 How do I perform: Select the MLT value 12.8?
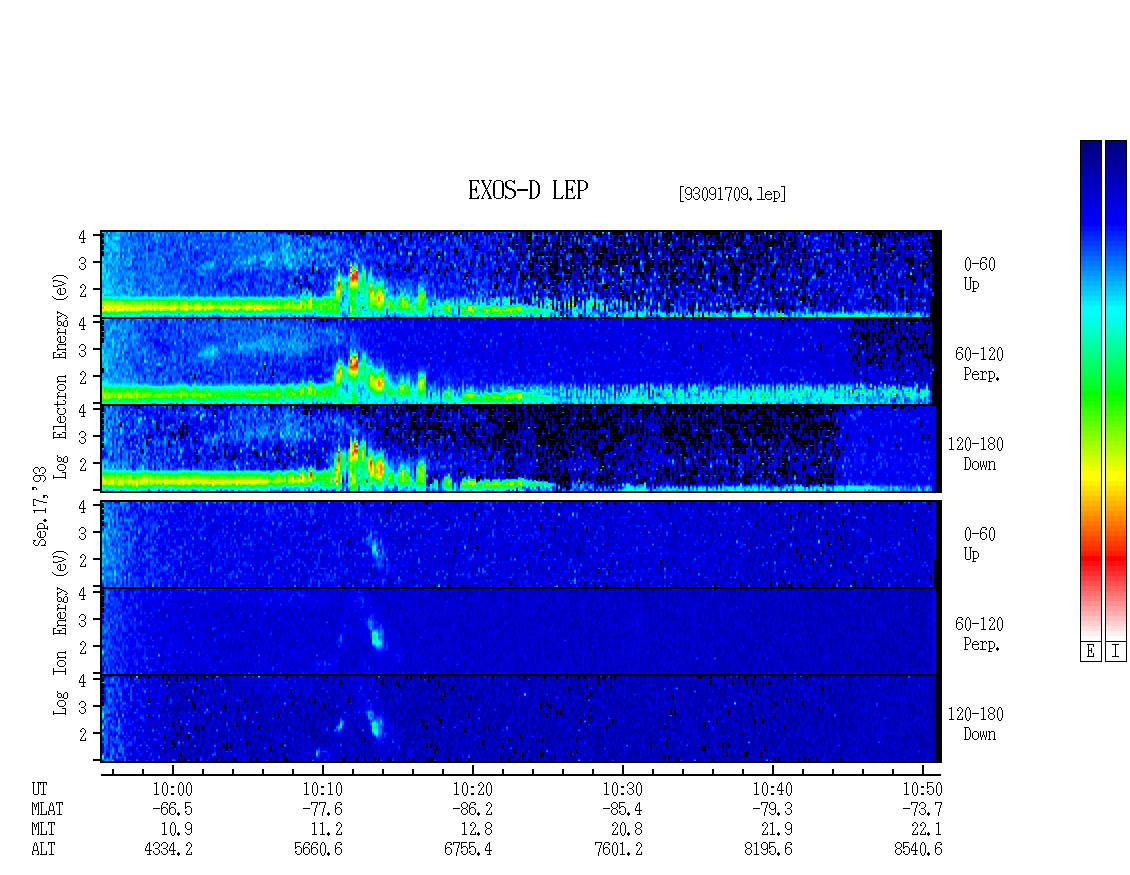476,830
